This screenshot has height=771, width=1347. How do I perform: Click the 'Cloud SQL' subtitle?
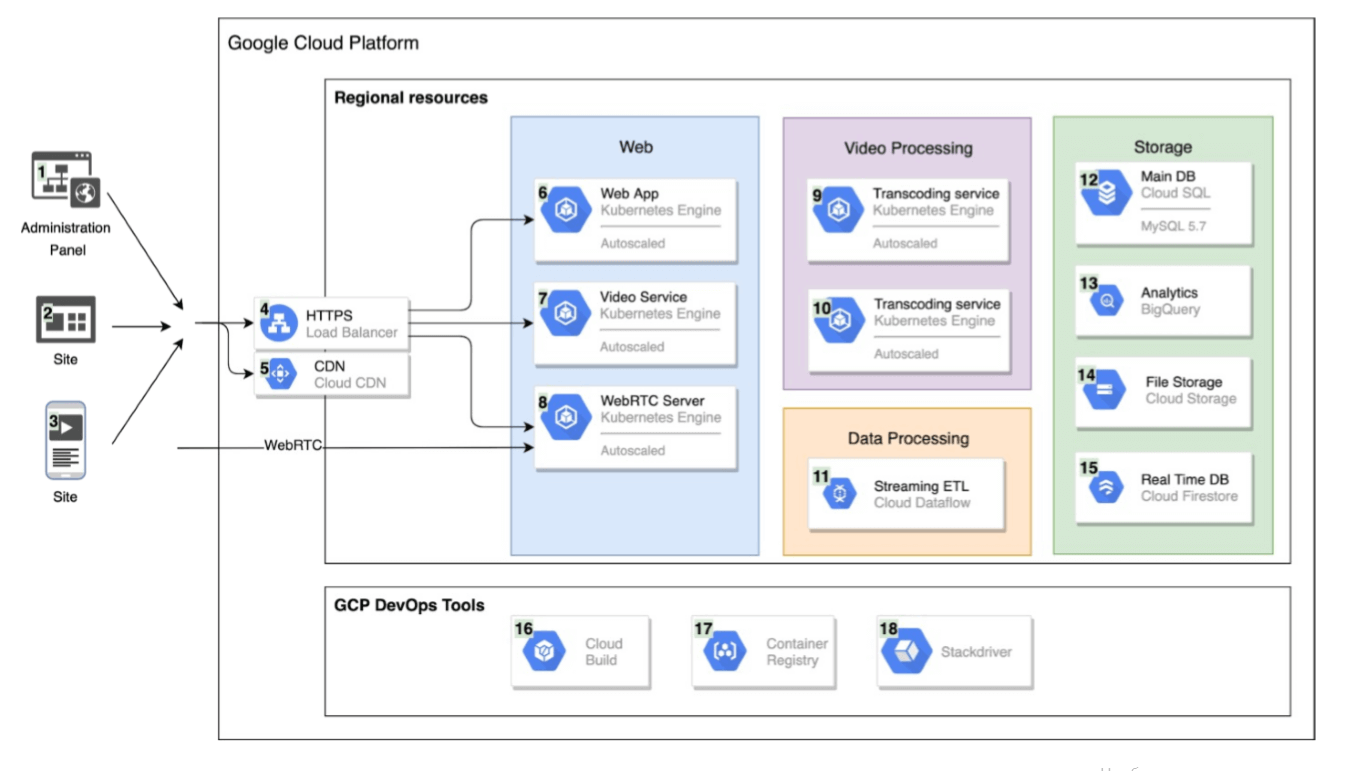1175,193
